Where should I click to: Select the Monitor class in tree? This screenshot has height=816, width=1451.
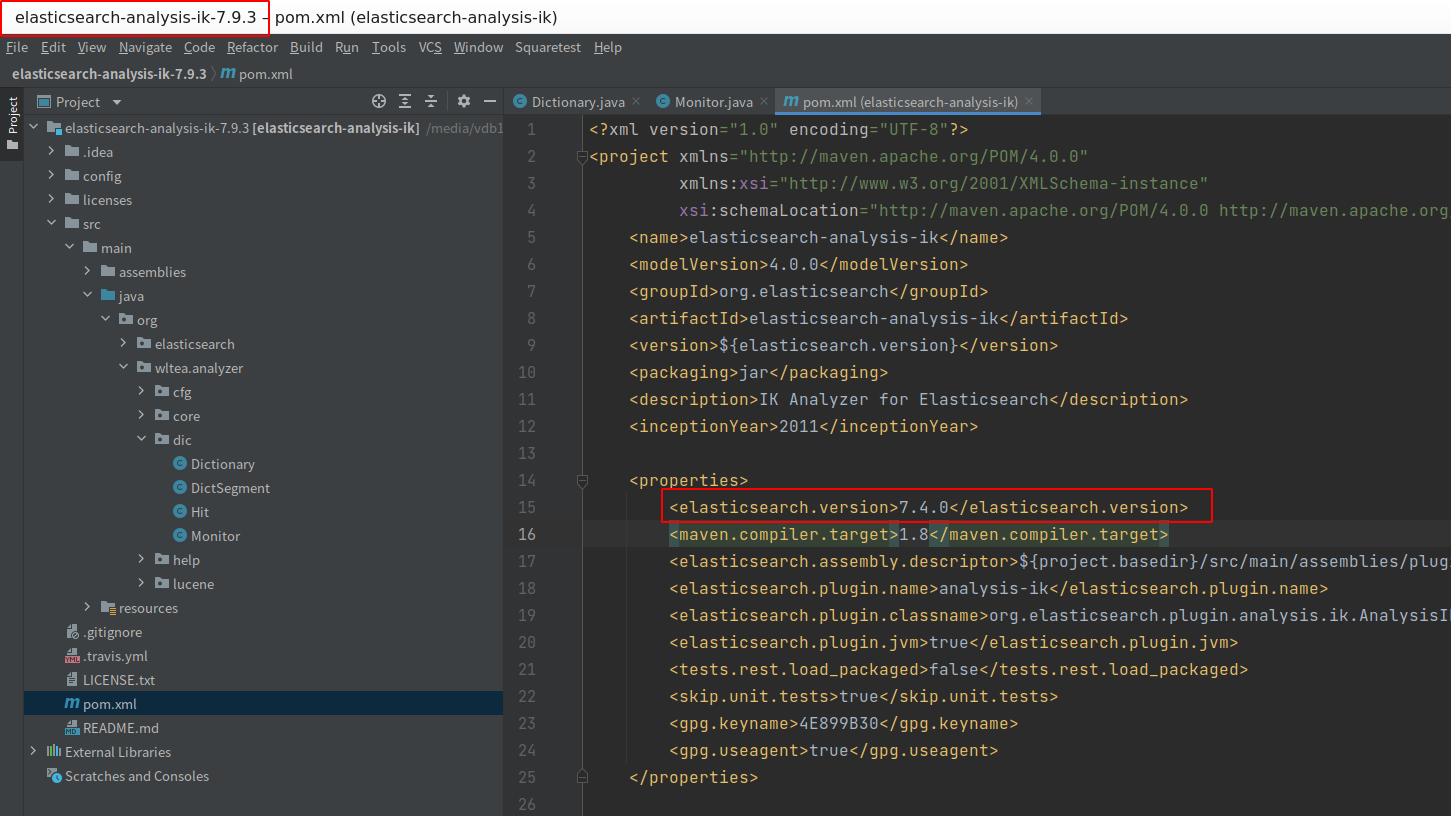pyautogui.click(x=206, y=536)
